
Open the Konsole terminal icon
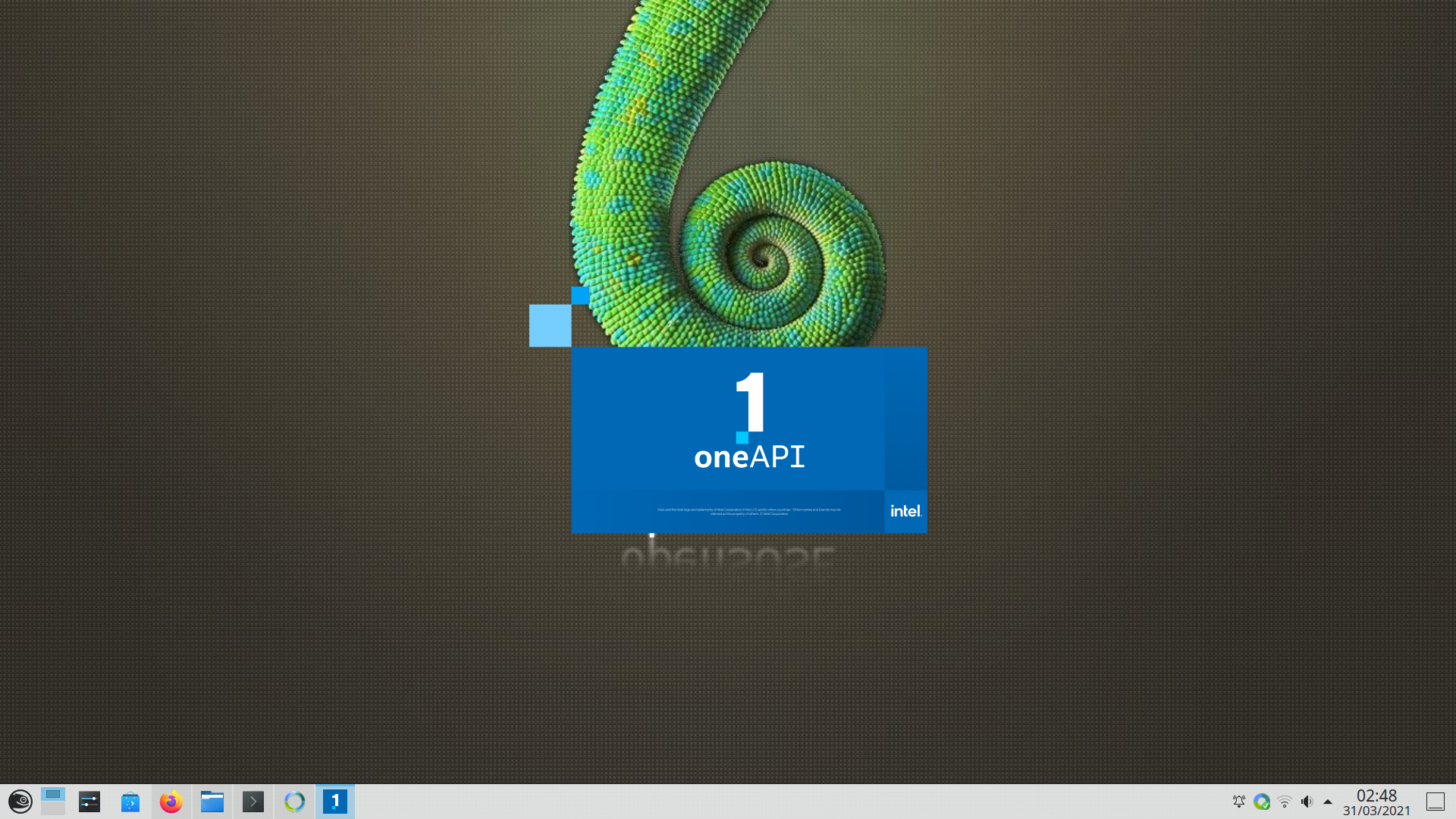coord(253,802)
